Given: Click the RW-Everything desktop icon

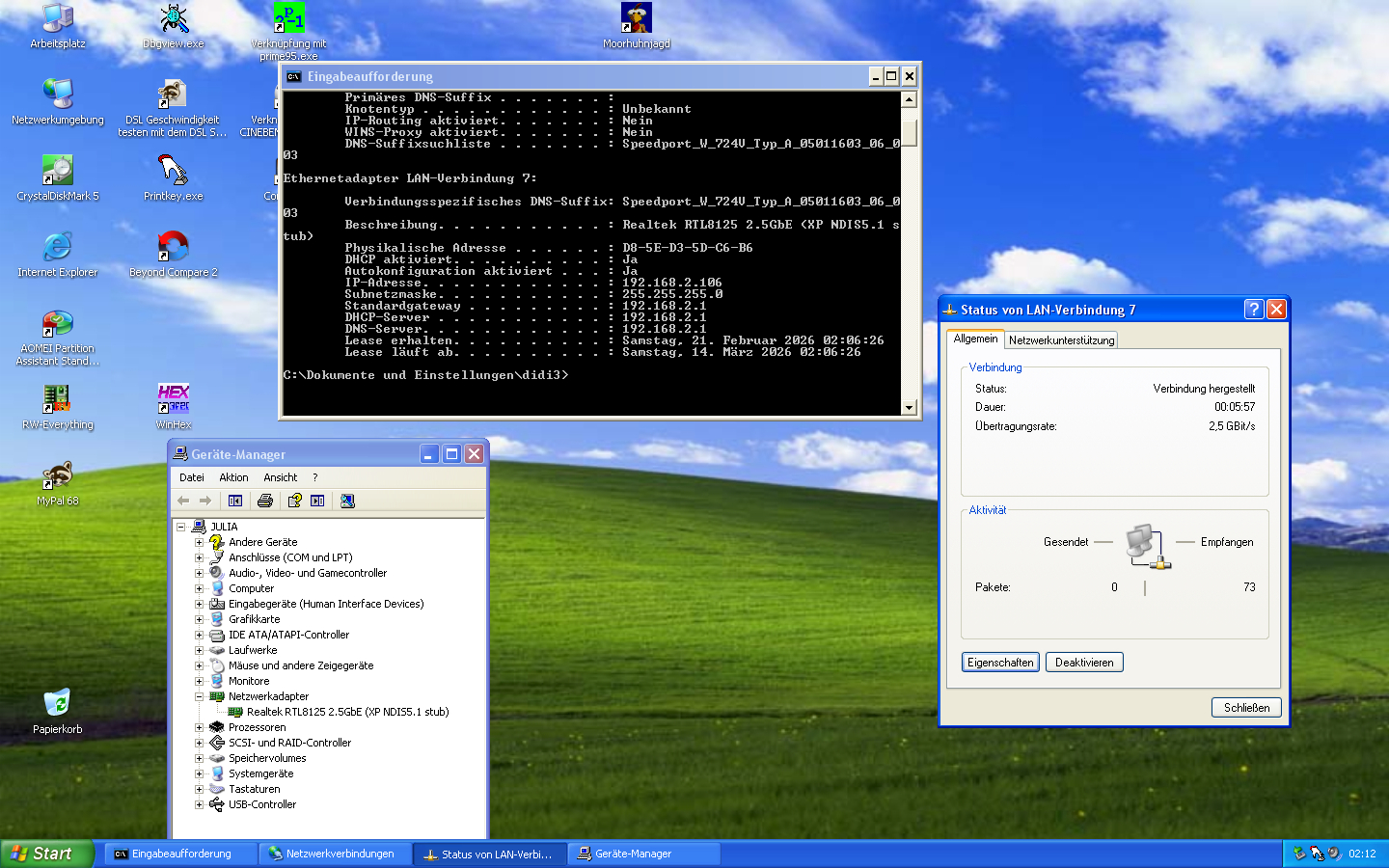Looking at the screenshot, I should tap(58, 406).
